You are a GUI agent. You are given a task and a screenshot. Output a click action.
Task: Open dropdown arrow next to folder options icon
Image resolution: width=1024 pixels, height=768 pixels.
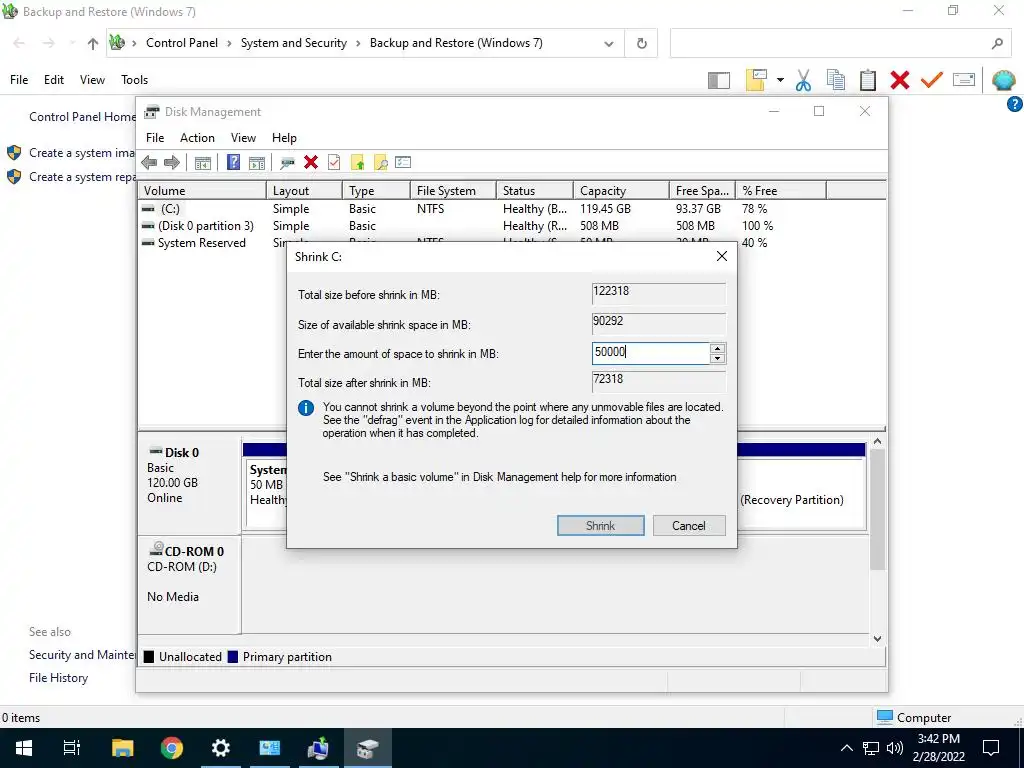click(x=780, y=80)
